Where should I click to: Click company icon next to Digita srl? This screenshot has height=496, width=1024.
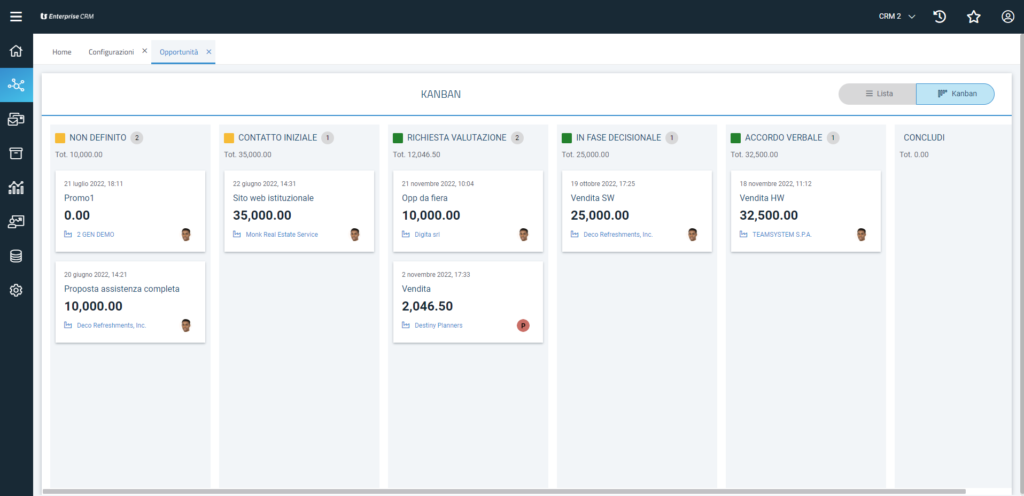[406, 234]
